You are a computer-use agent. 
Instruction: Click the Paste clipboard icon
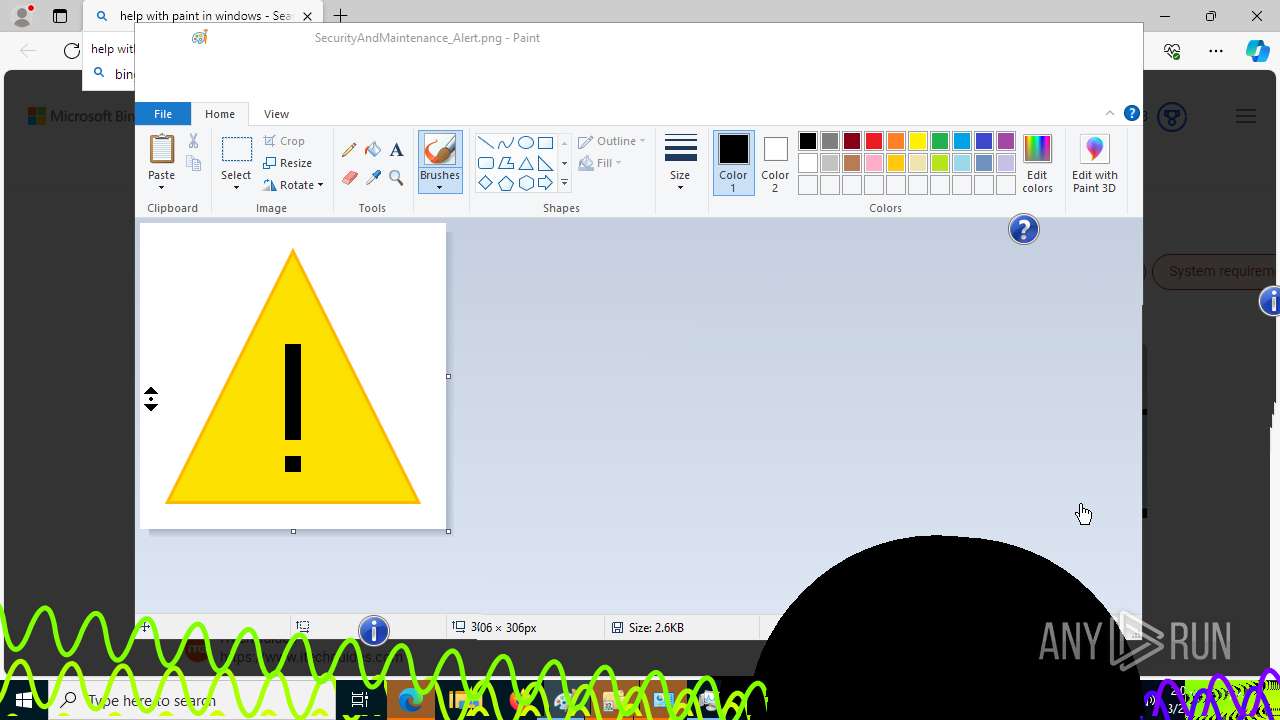click(161, 149)
